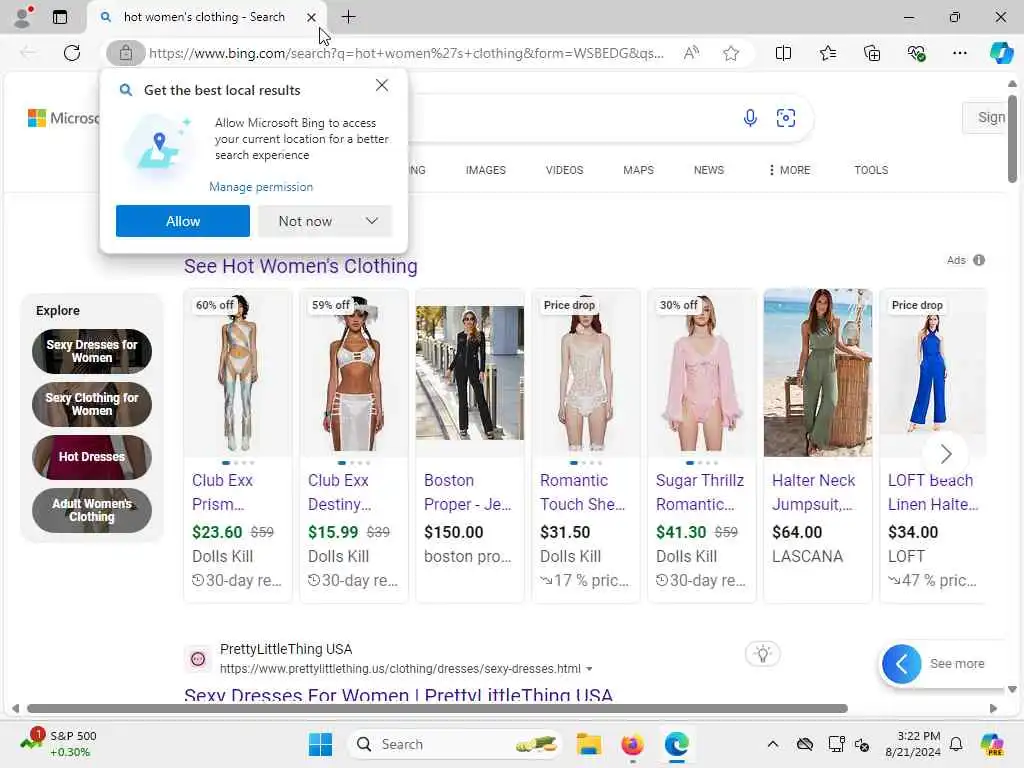Select 'Sexy Dresses for Women' explore chip
Screen dimensions: 1024x768
[x=92, y=351]
